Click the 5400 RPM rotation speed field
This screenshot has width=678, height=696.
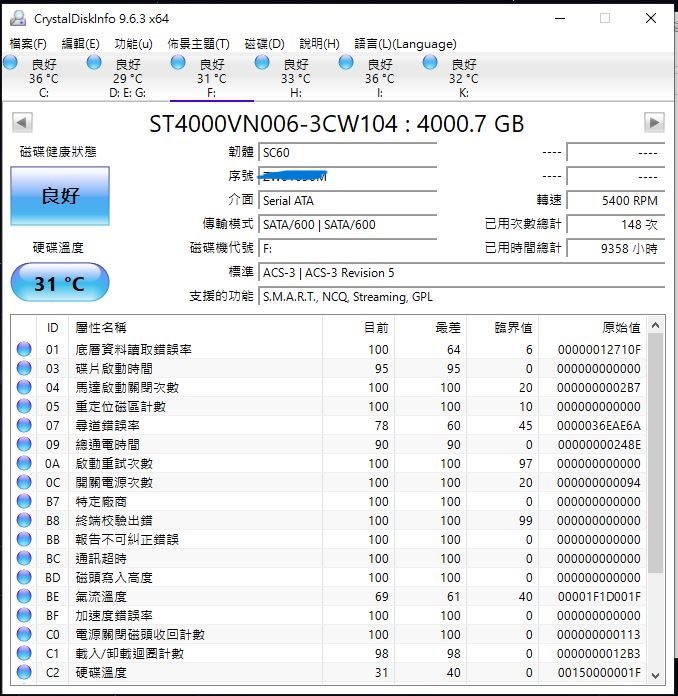616,200
